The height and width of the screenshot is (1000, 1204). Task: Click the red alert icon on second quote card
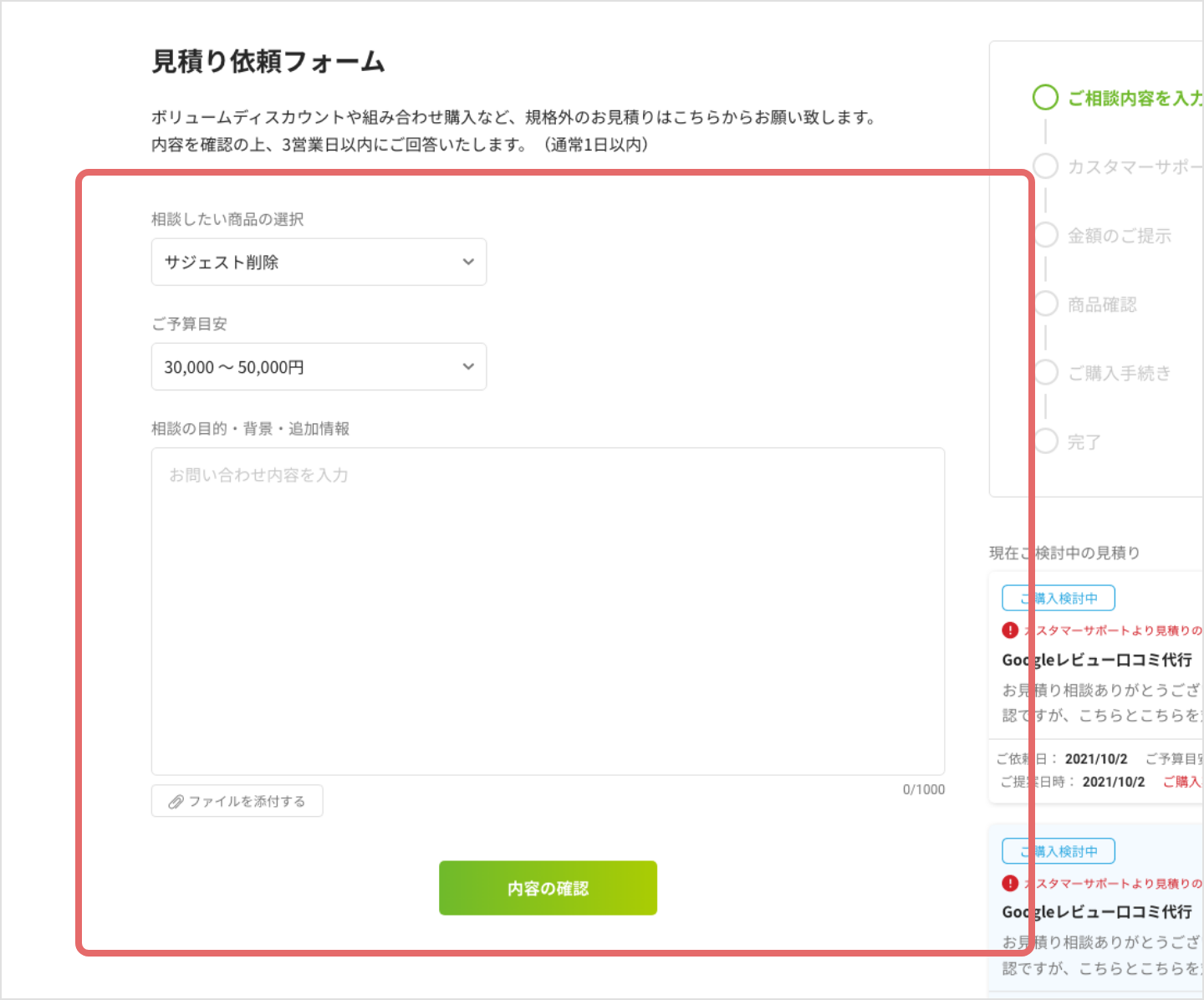[1009, 884]
